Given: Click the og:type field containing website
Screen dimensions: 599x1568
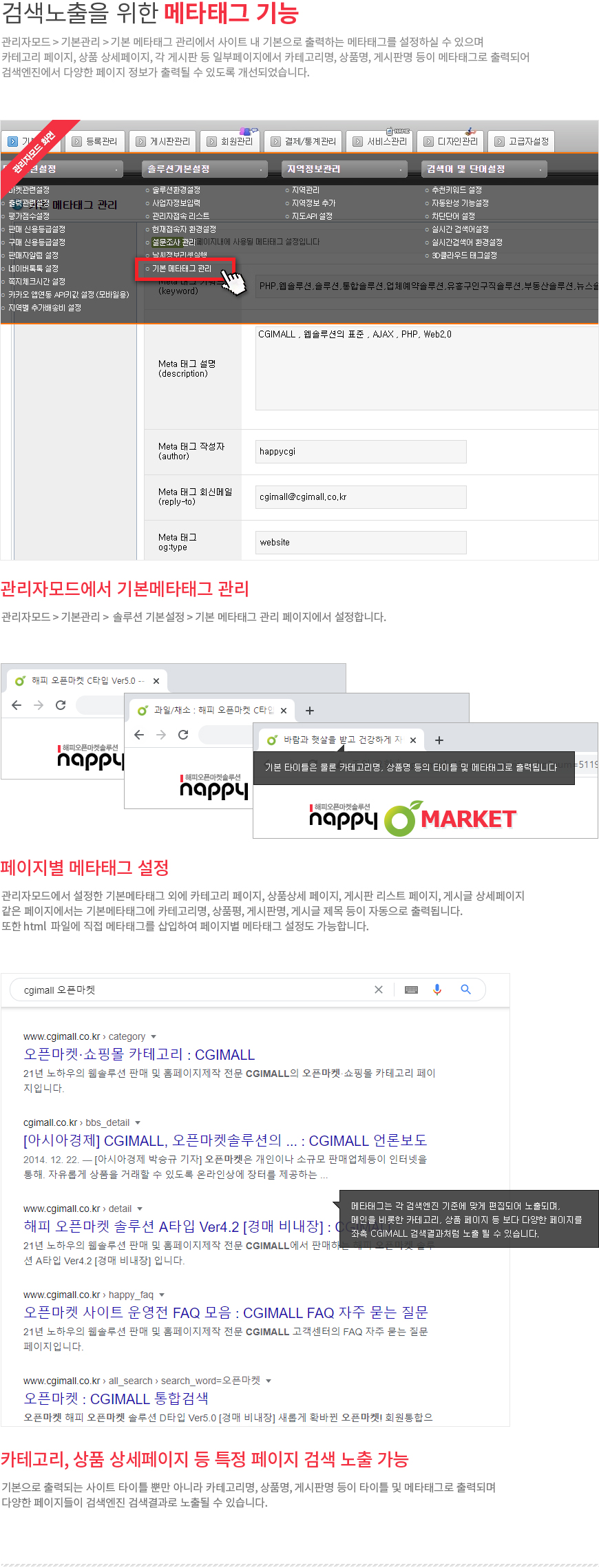Looking at the screenshot, I should click(361, 543).
